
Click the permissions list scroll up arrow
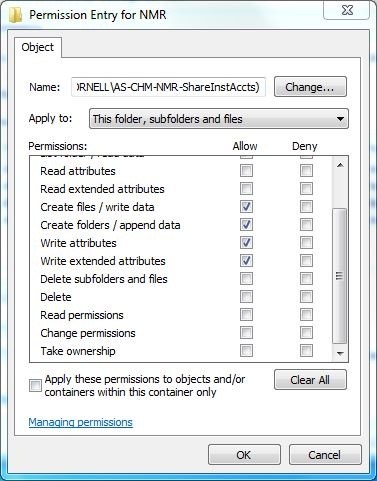coord(340,165)
